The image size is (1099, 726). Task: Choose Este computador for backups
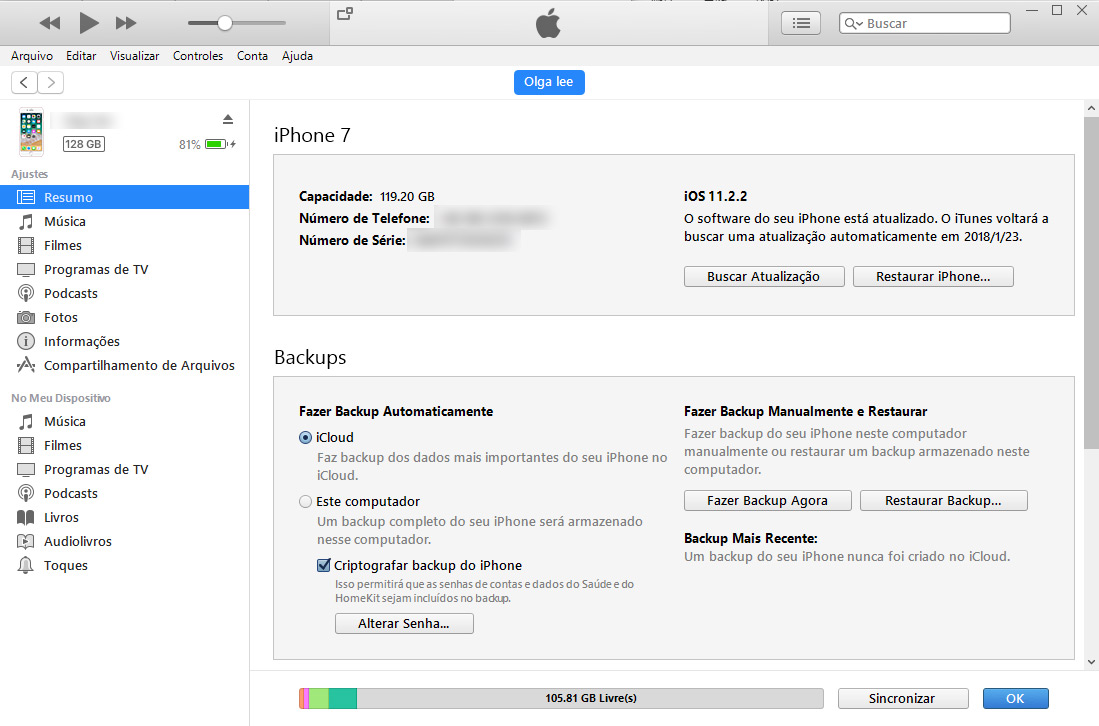tap(305, 501)
